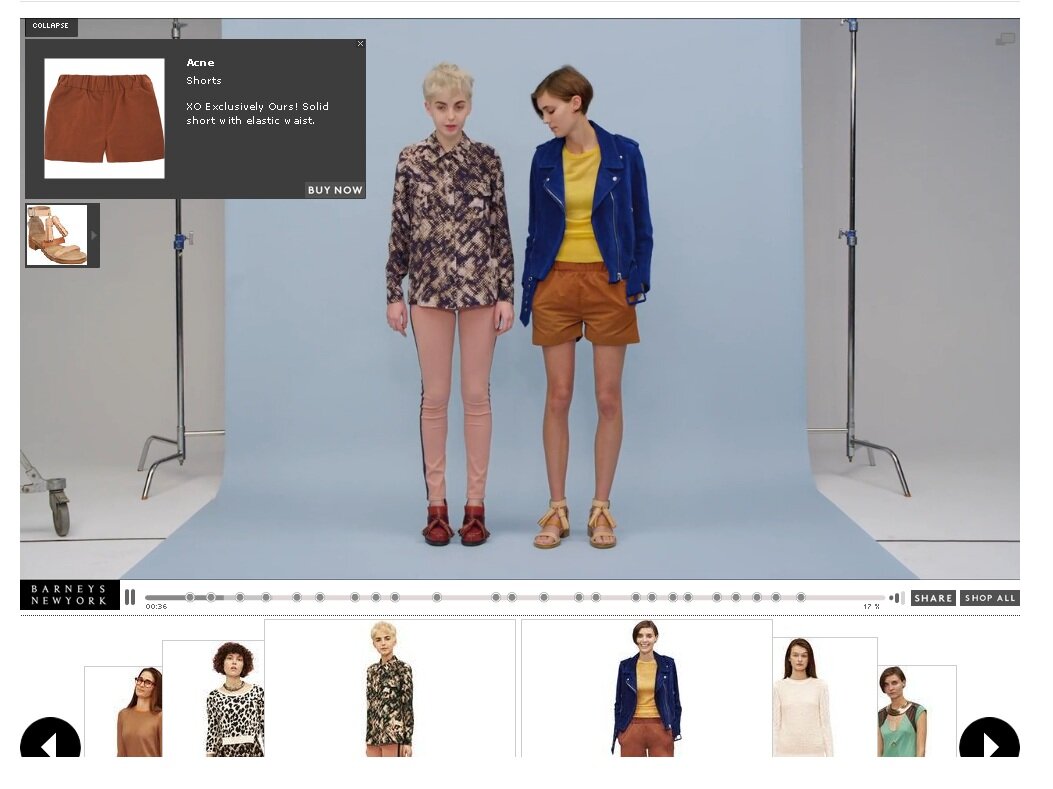This screenshot has width=1053, height=789.
Task: Select the previous-carousel arrow on the left
Action: coord(52,746)
